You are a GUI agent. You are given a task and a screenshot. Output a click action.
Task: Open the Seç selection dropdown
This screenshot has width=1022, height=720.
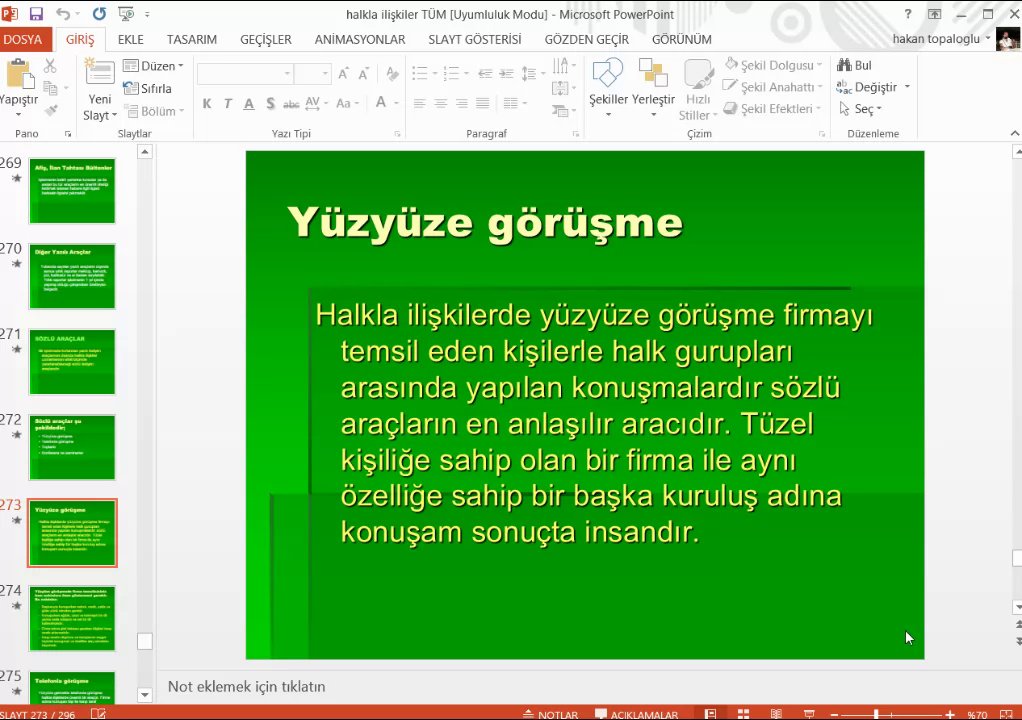[x=860, y=109]
